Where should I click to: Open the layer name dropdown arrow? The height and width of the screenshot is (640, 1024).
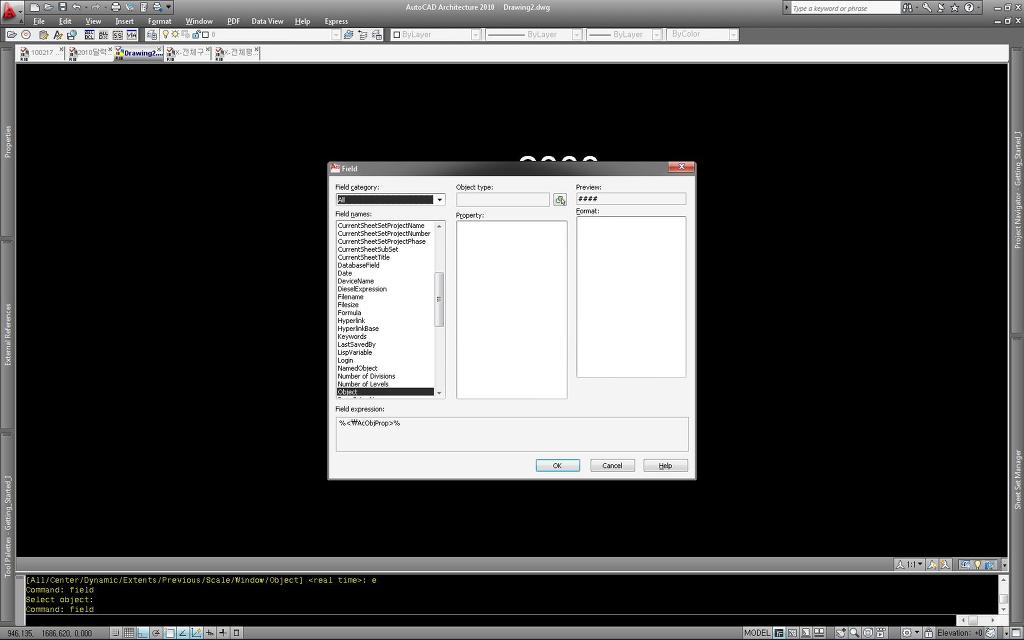pos(336,35)
